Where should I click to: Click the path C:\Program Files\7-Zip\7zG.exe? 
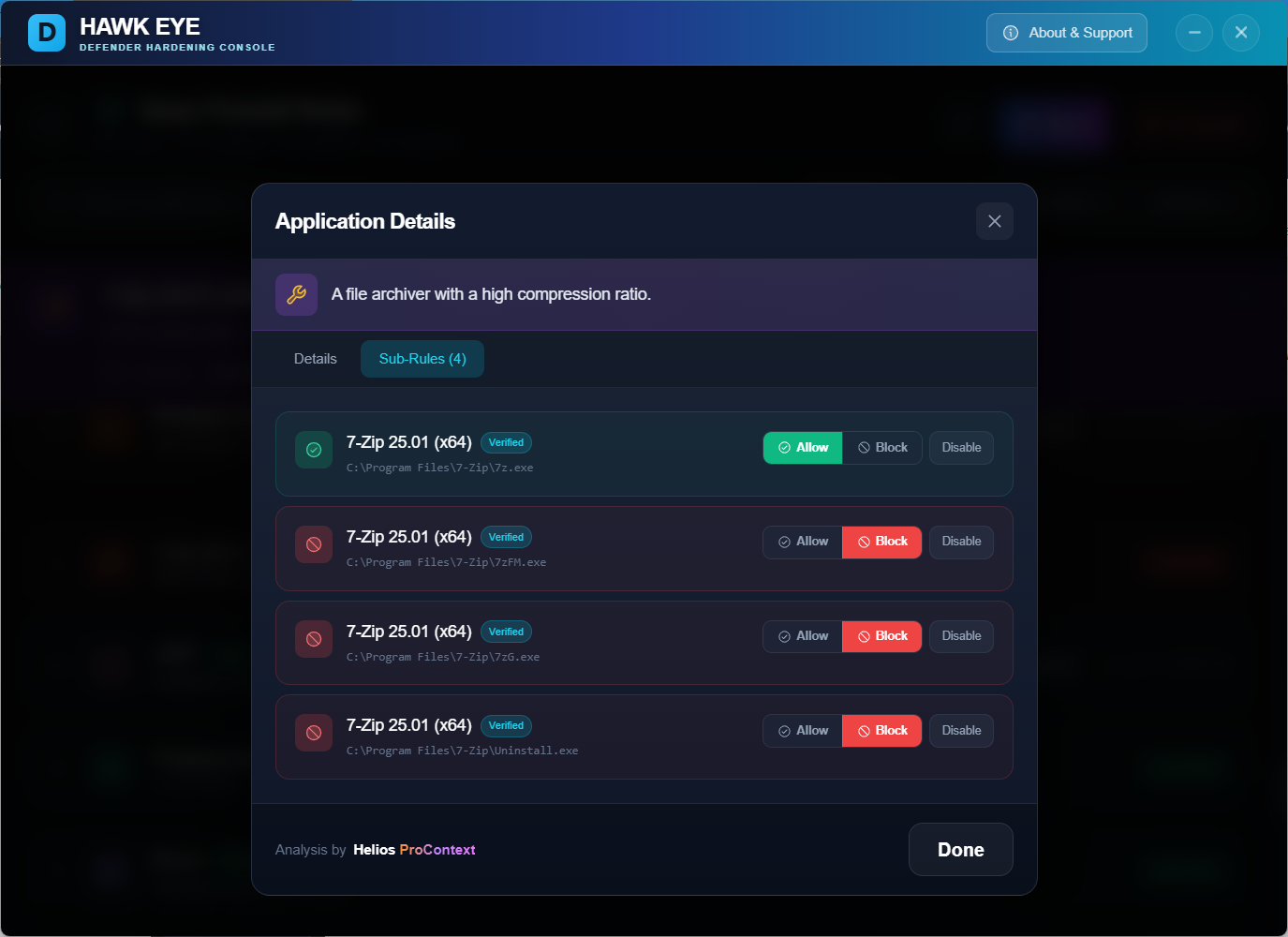443,657
